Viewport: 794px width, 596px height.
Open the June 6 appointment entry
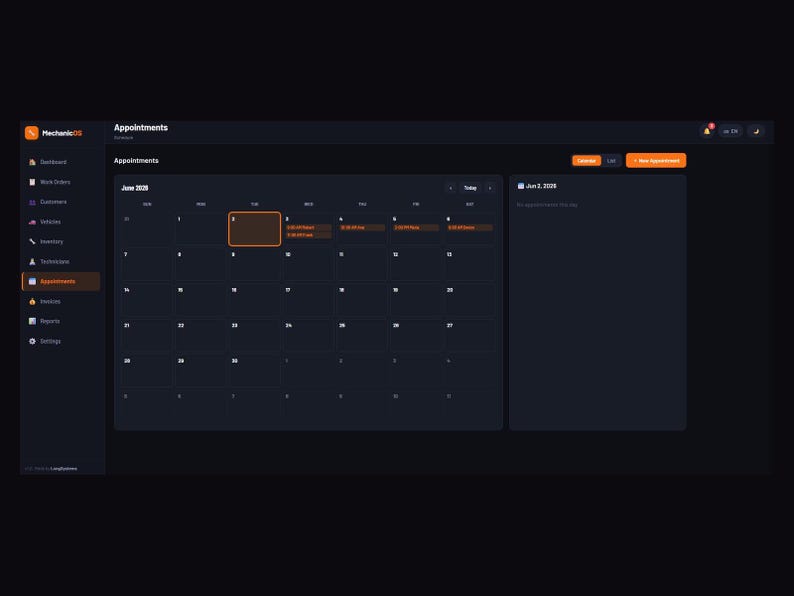tap(469, 227)
